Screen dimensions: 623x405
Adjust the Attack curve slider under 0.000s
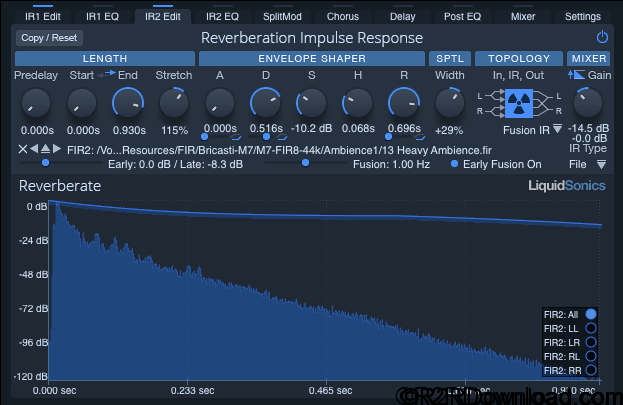215,137
